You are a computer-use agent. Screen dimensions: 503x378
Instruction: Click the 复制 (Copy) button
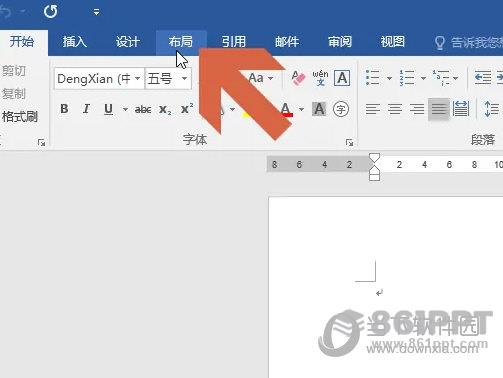[x=14, y=94]
